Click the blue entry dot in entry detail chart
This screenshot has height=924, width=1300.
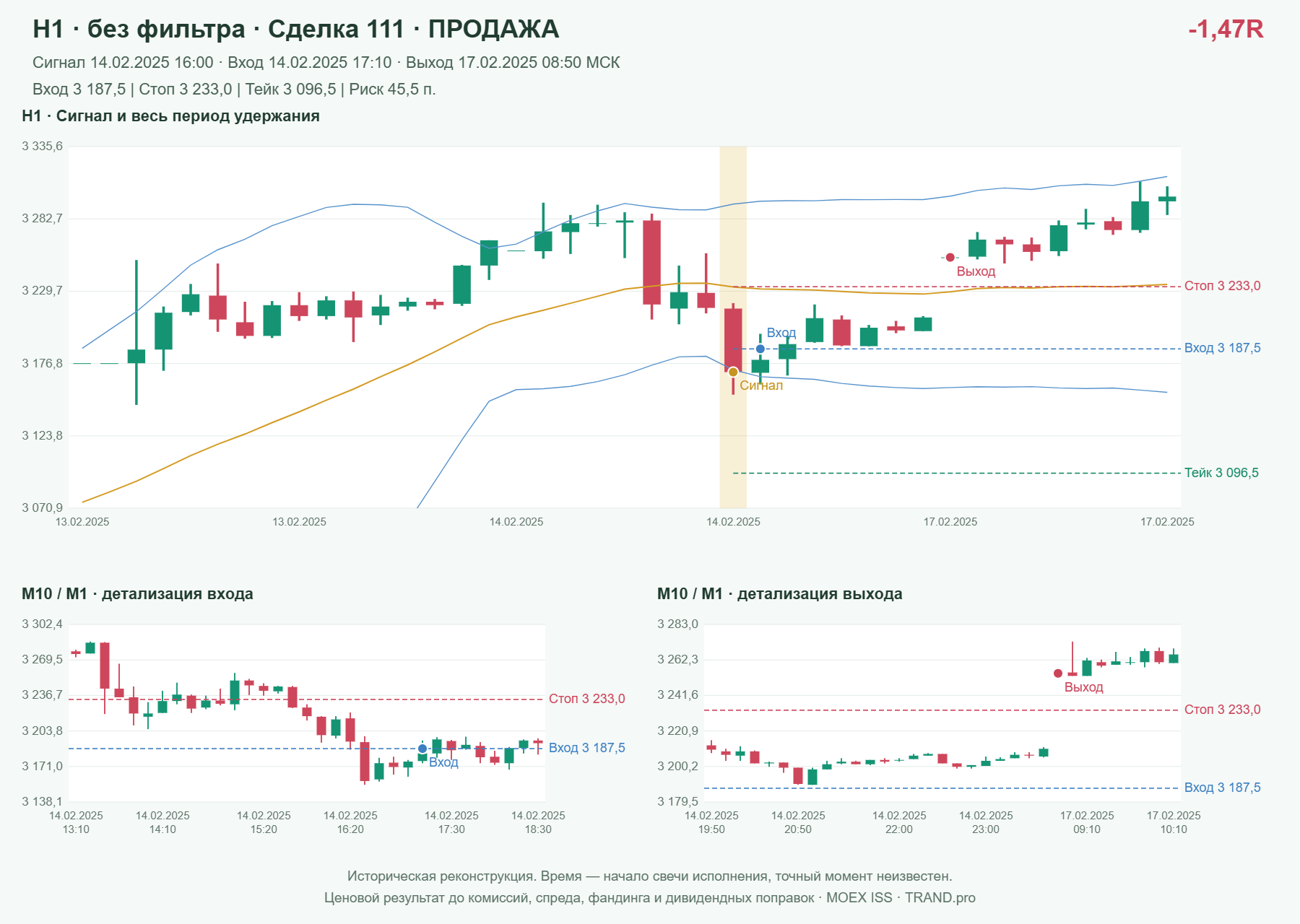click(422, 749)
